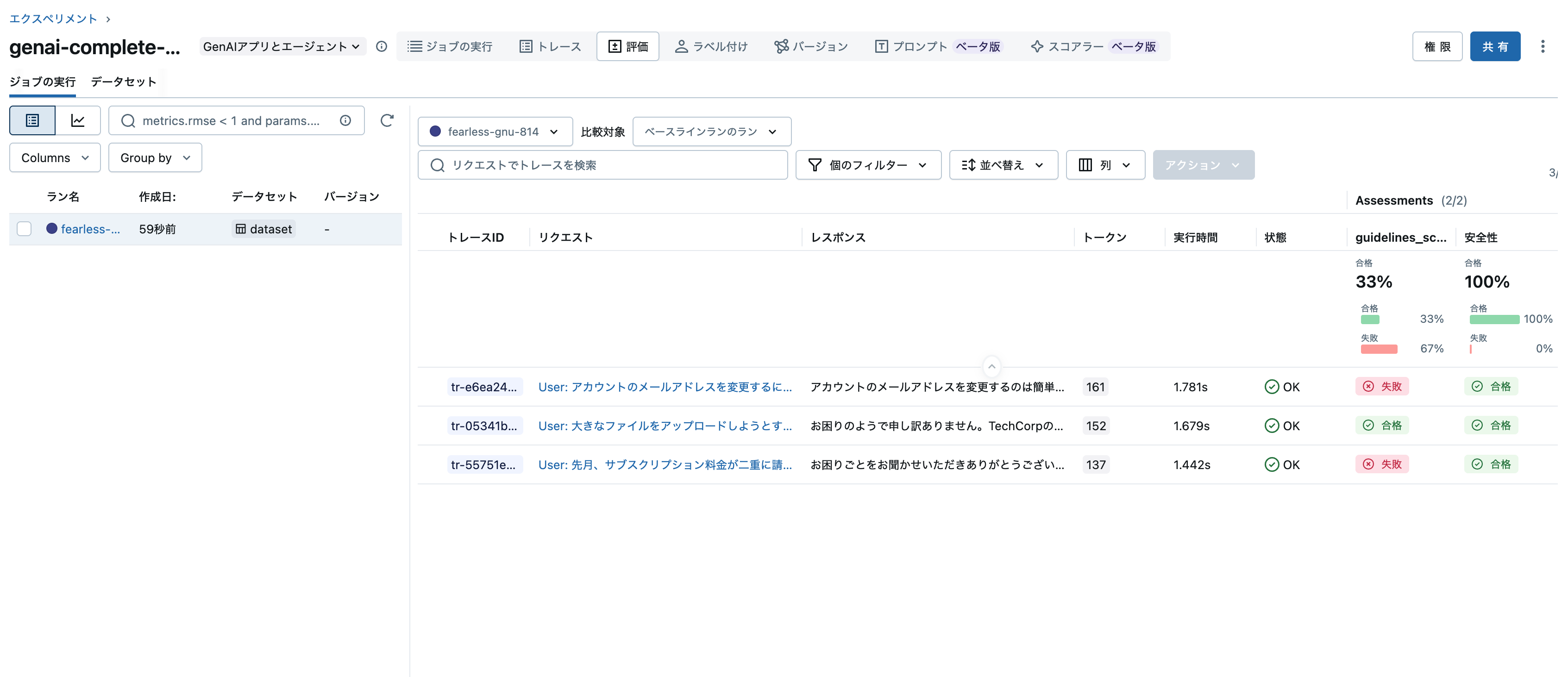Refresh the run search results
Viewport: 1568px width, 677px height.
pos(387,120)
